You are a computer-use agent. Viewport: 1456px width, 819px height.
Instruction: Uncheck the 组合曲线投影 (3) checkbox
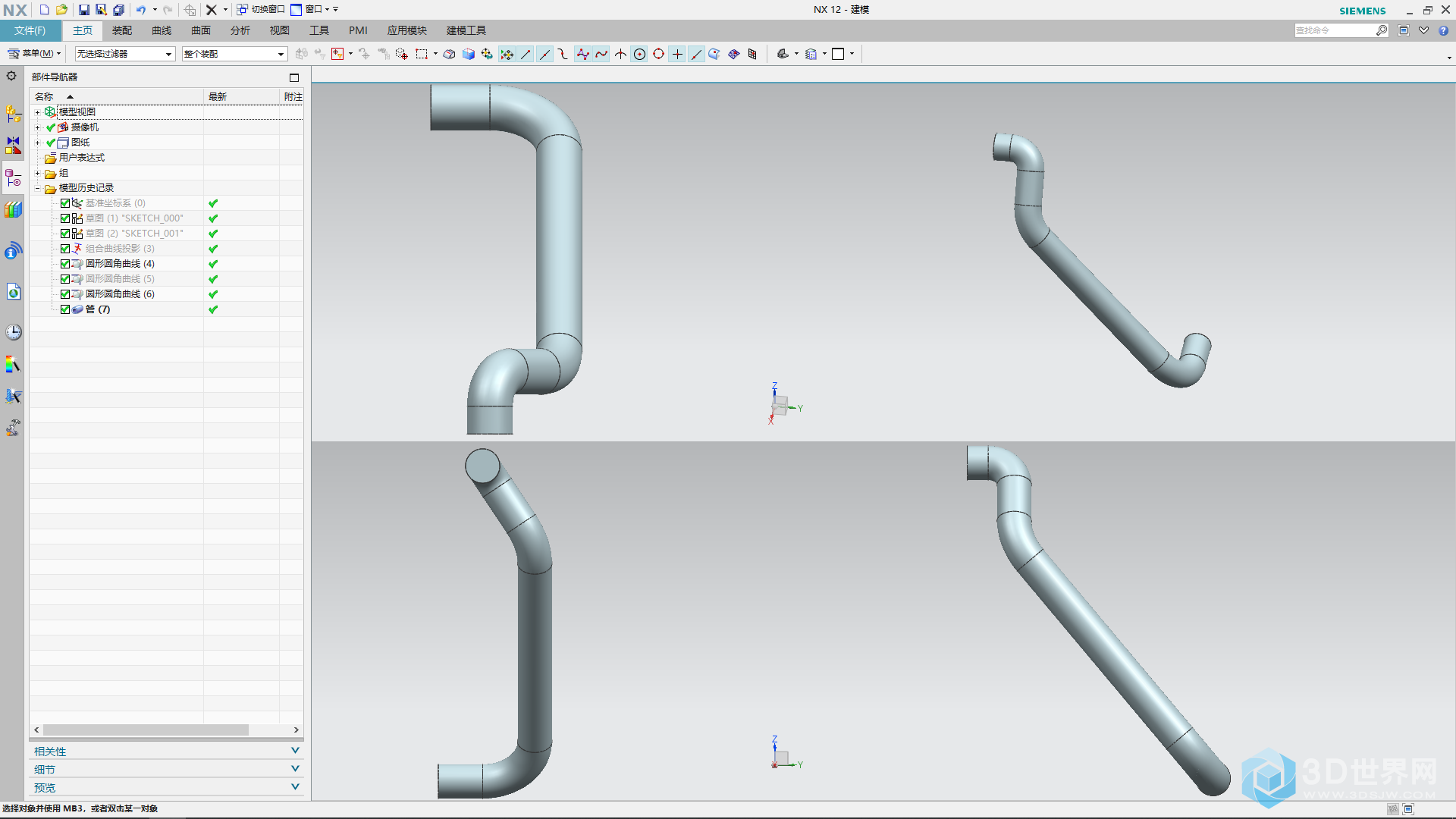click(x=65, y=249)
